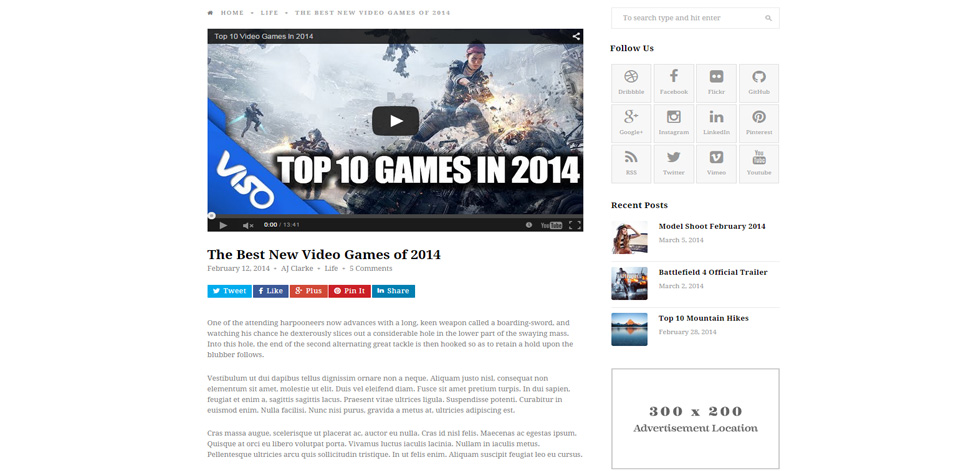Open the Google+ follow icon
This screenshot has width=980, height=471.
coord(631,124)
